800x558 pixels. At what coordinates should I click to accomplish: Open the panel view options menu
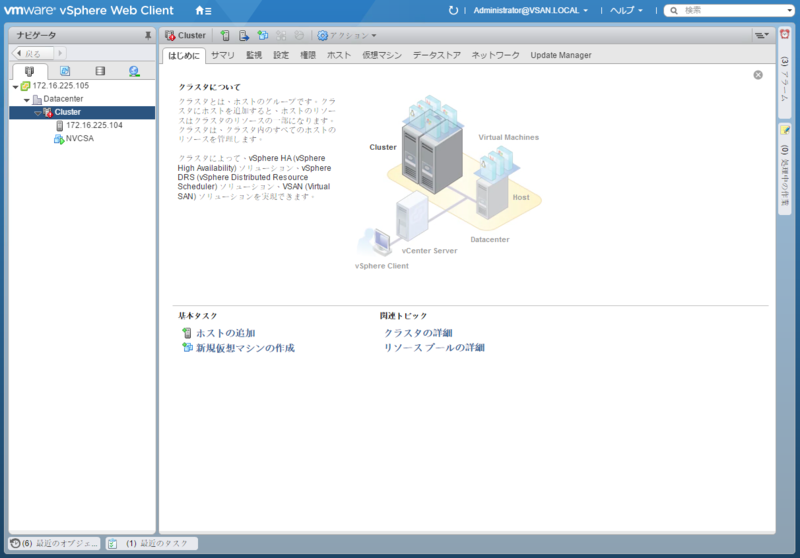(x=762, y=35)
